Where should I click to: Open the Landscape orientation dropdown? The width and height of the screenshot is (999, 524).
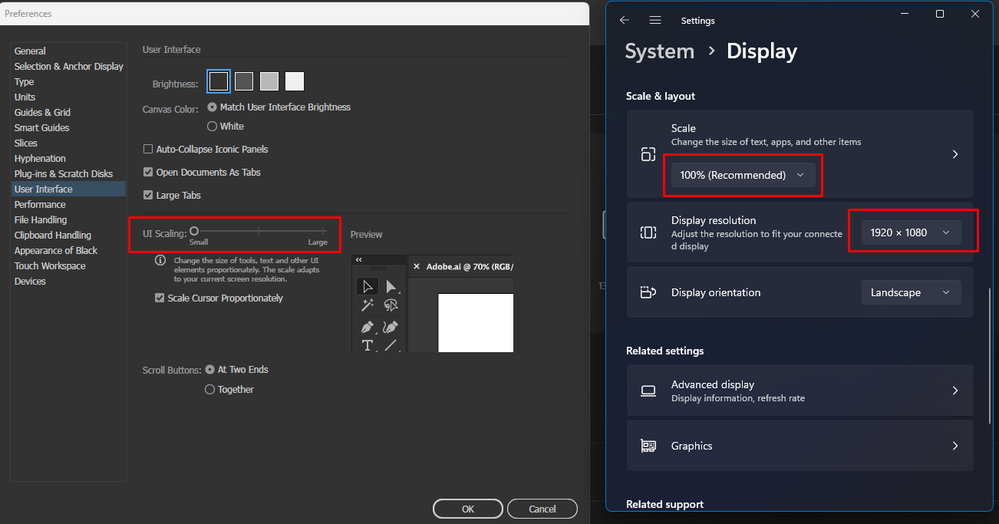pyautogui.click(x=911, y=293)
